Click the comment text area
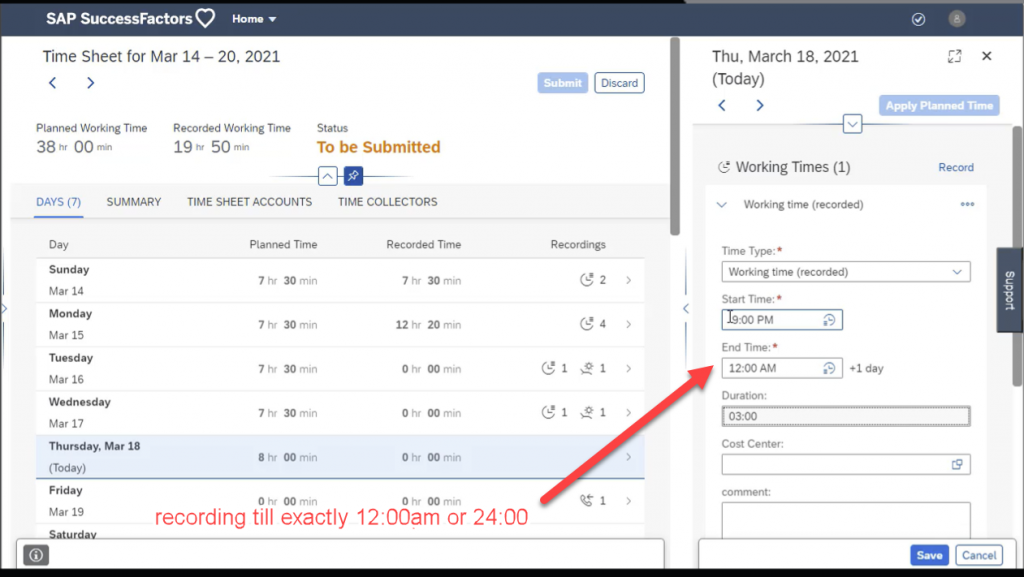The width and height of the screenshot is (1024, 577). click(x=846, y=520)
